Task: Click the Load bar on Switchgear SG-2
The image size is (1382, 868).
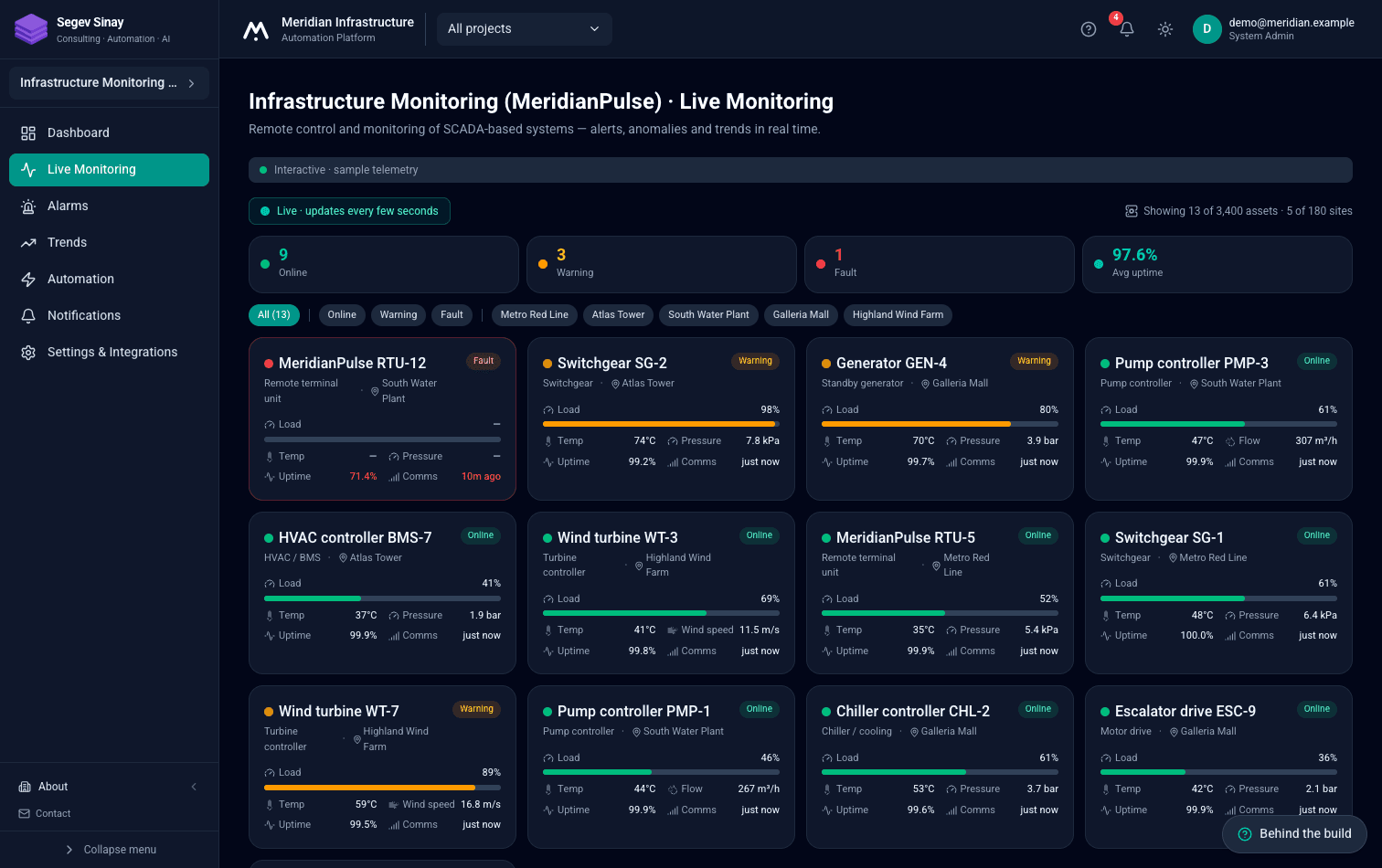Action: click(661, 424)
